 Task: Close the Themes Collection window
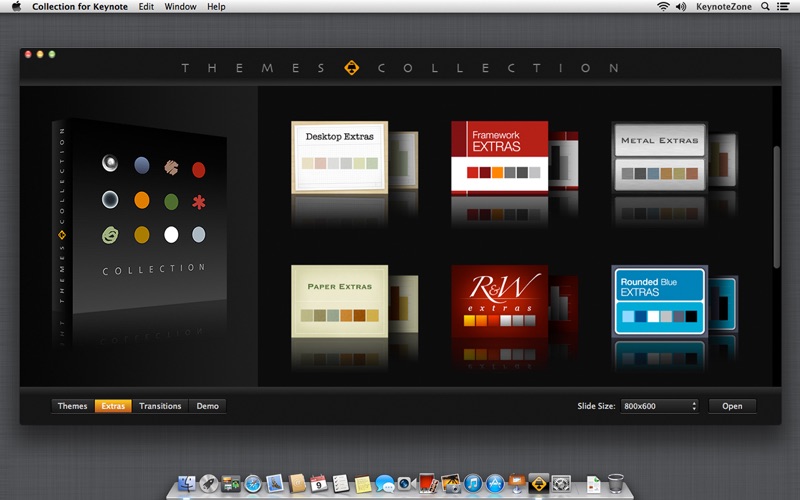(x=28, y=54)
